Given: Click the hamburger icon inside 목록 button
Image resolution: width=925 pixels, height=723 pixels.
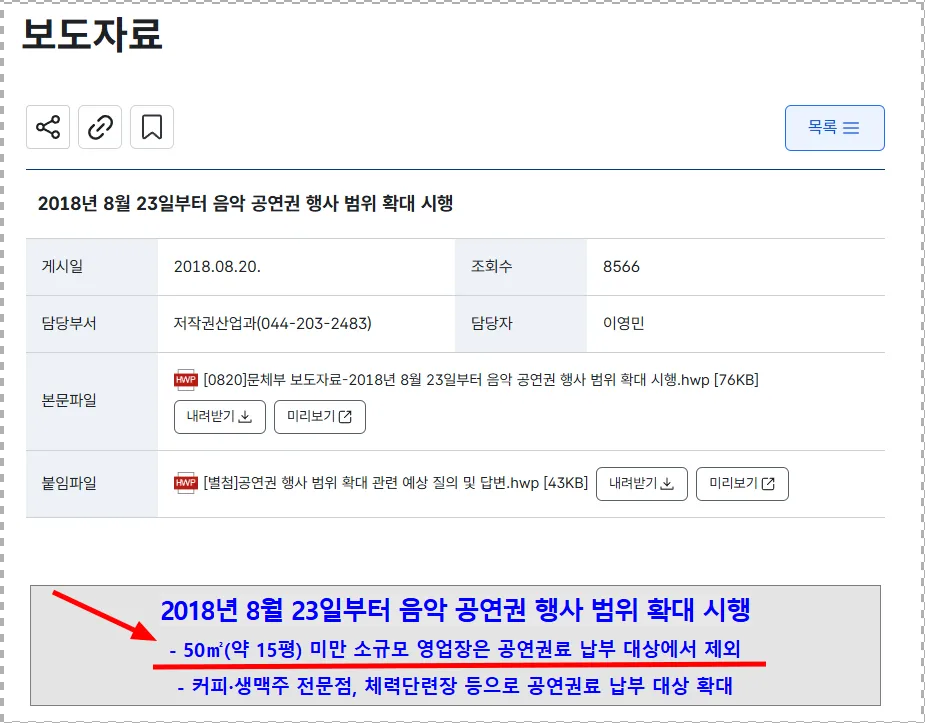Looking at the screenshot, I should pyautogui.click(x=852, y=128).
